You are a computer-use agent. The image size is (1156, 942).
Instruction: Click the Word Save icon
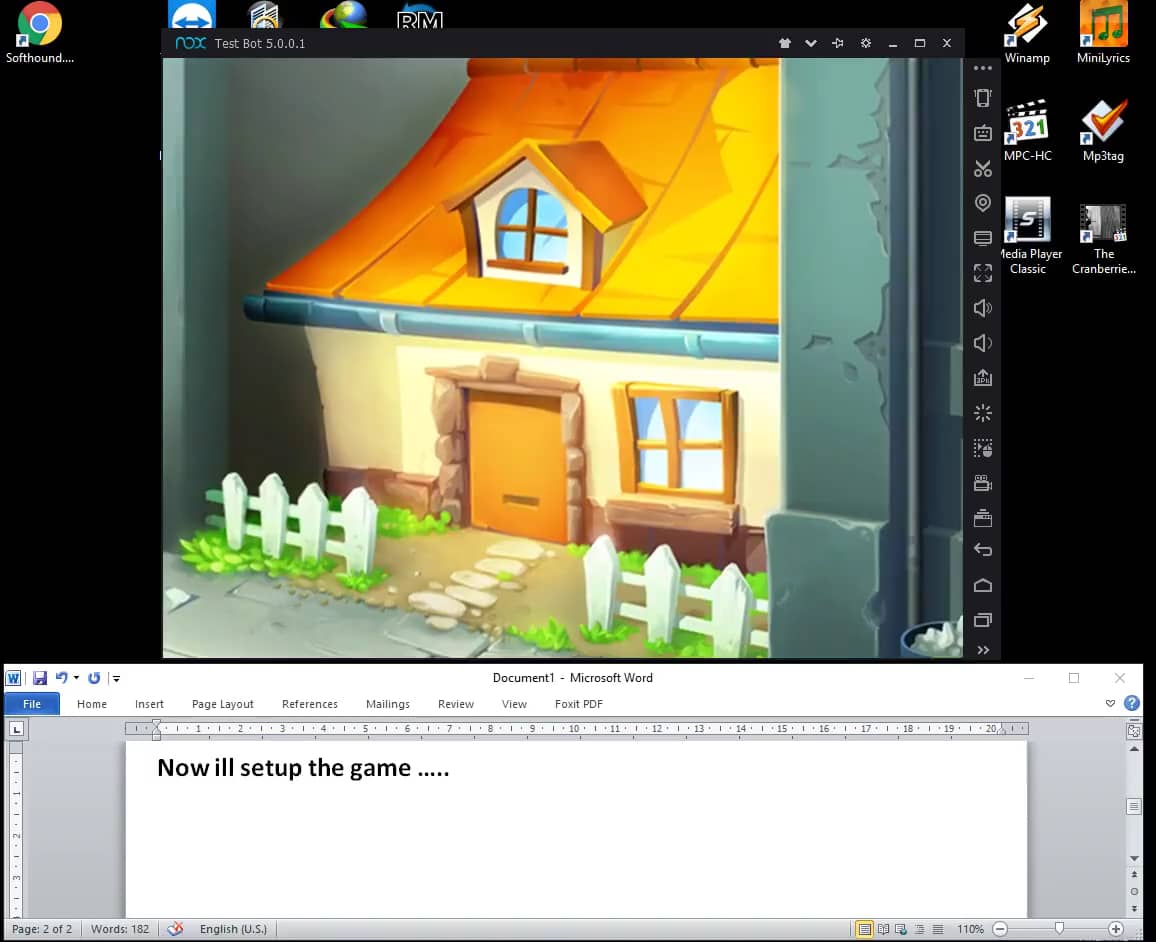(x=40, y=678)
